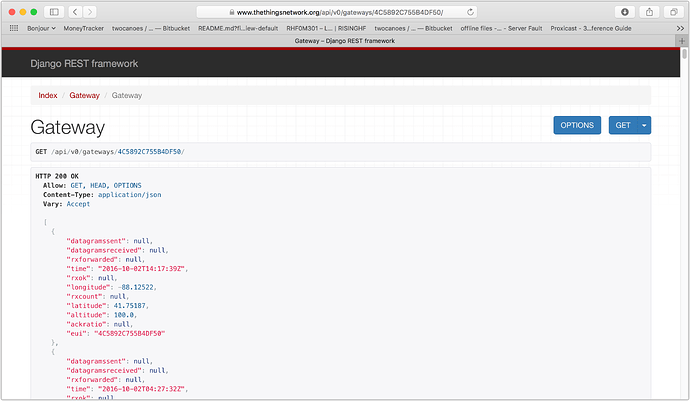The image size is (690, 401).
Task: Expand the Bonjour bookmarks dropdown
Action: 38,28
